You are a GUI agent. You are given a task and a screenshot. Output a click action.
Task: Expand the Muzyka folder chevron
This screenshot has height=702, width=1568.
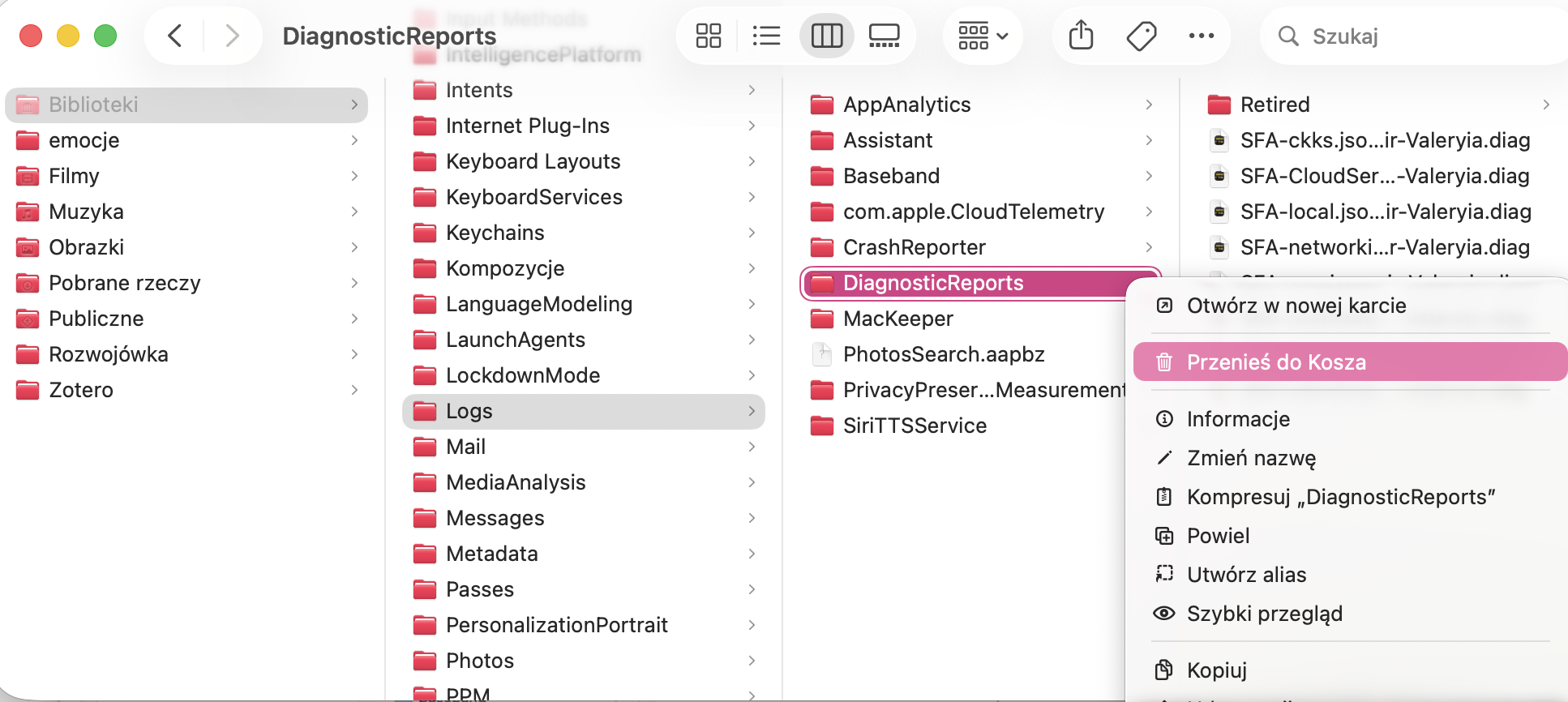[354, 212]
